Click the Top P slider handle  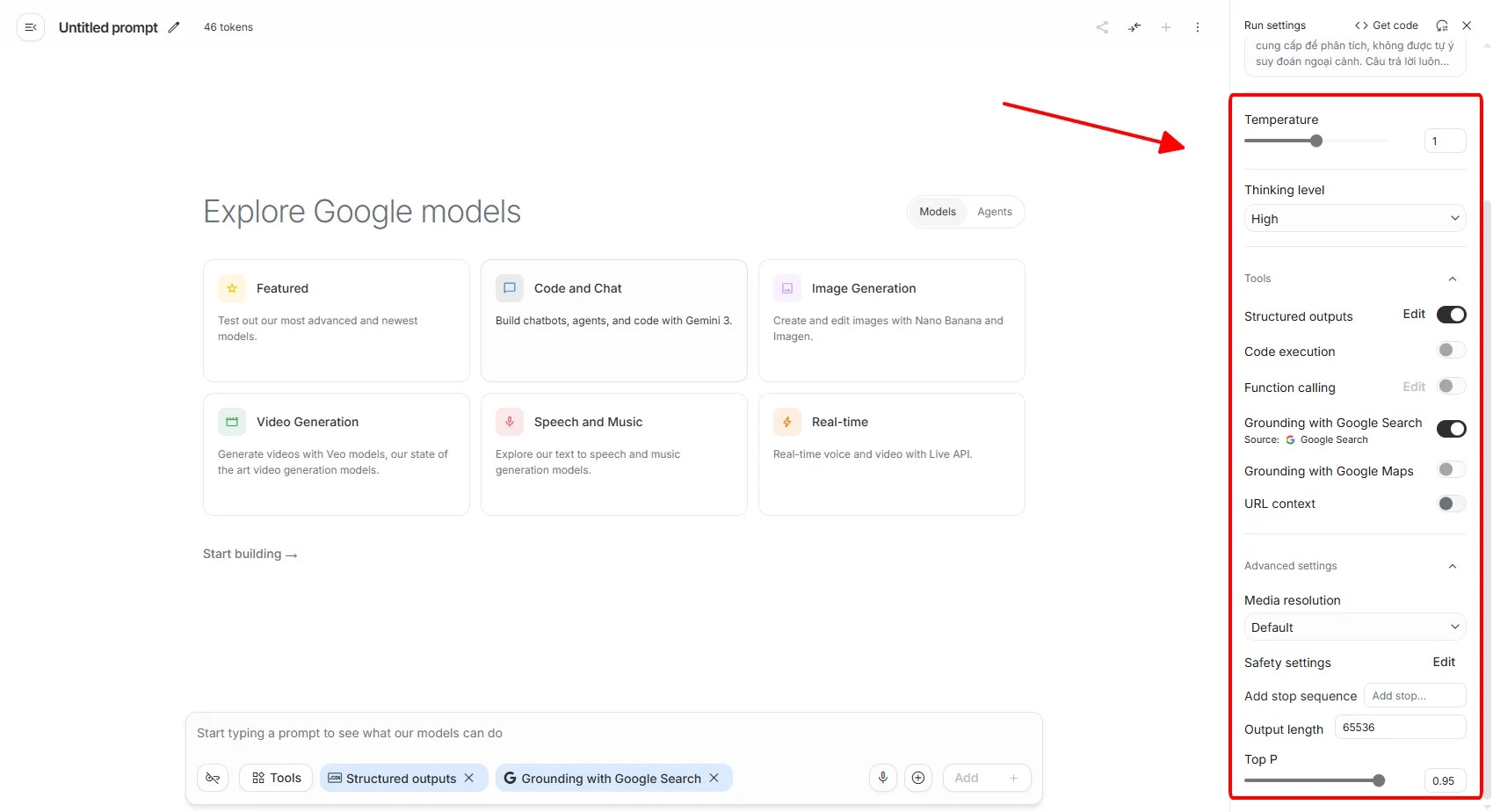[1379, 780]
